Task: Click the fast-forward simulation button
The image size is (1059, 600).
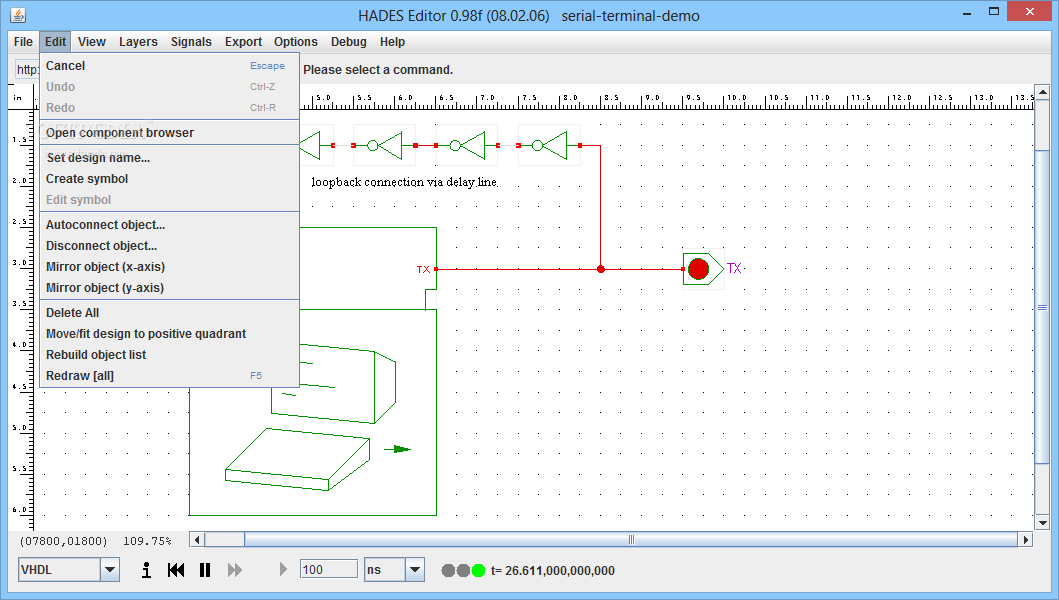Action: pos(234,570)
